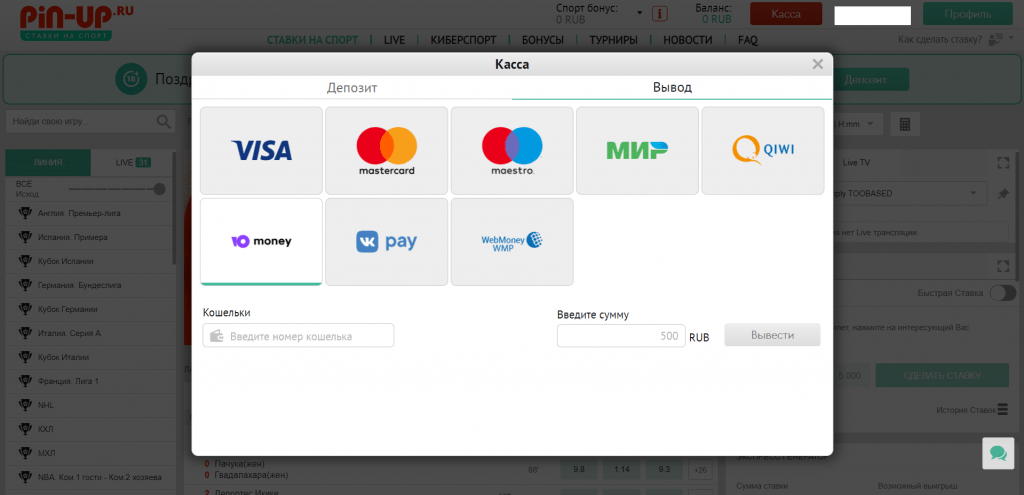Choose the QIWI wallet option
The height and width of the screenshot is (495, 1024).
[x=763, y=151]
